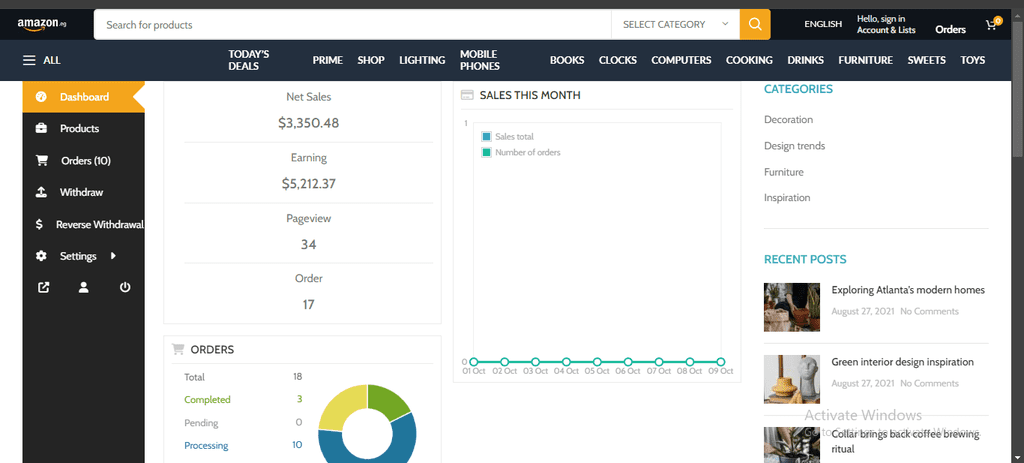1024x463 pixels.
Task: Toggle the Number of orders legend box
Action: [486, 152]
